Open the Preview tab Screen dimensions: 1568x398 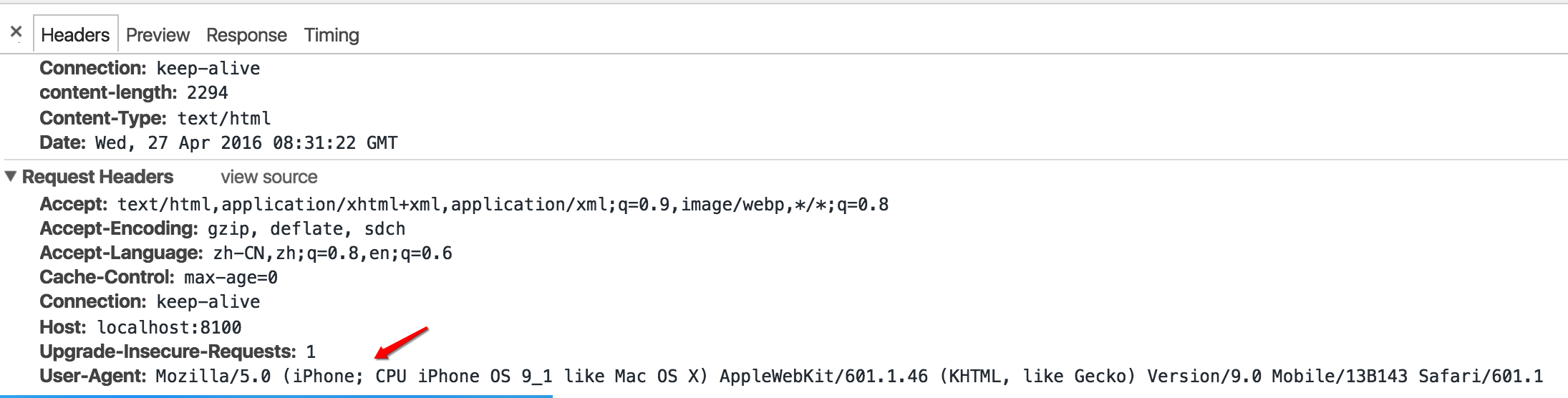coord(158,35)
